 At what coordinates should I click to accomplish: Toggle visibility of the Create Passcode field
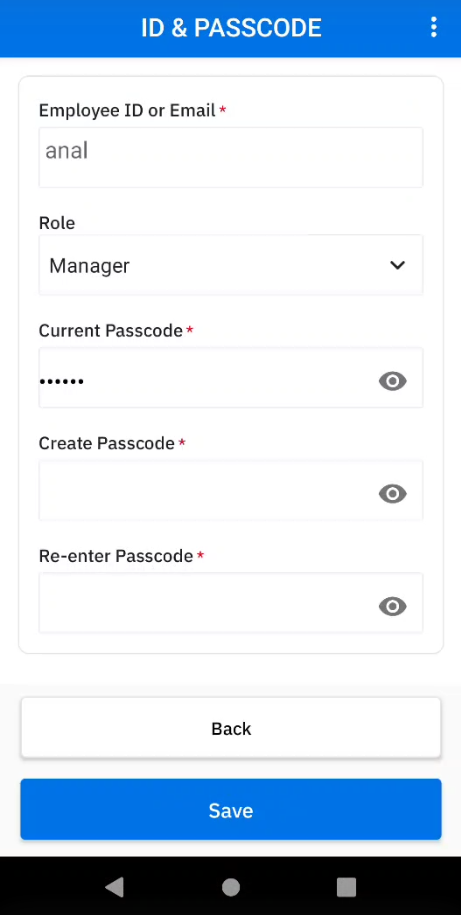[393, 494]
